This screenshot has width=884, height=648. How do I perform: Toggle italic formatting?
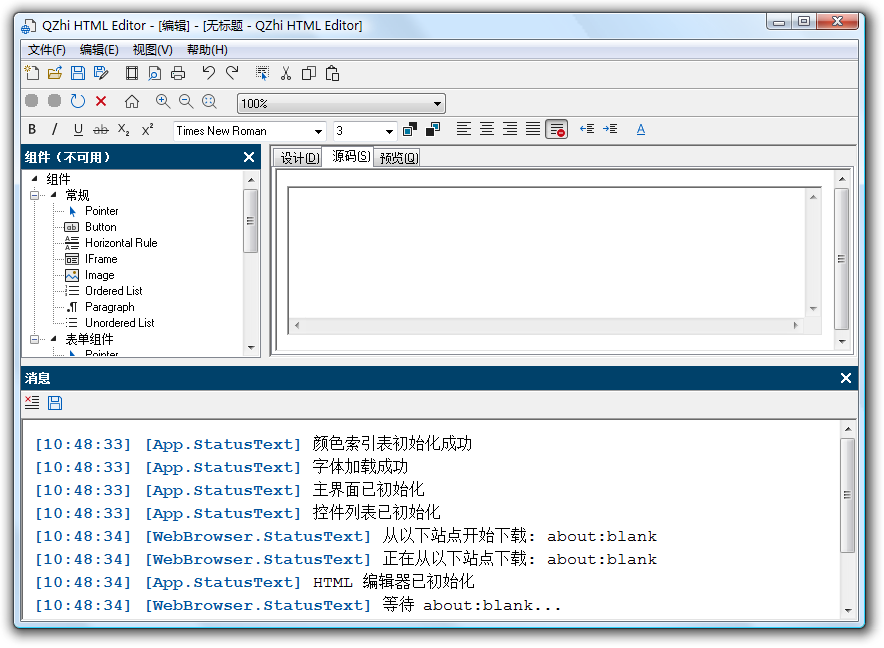click(54, 130)
